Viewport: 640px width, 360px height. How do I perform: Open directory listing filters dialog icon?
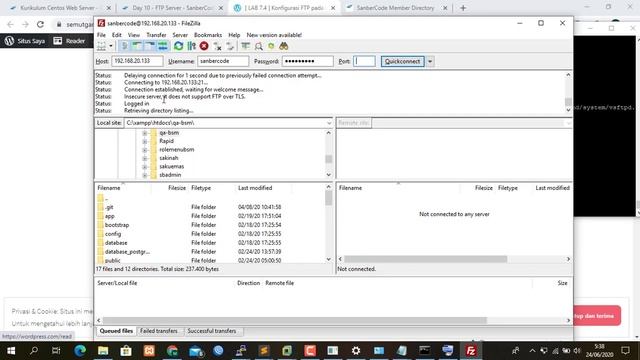pos(245,46)
